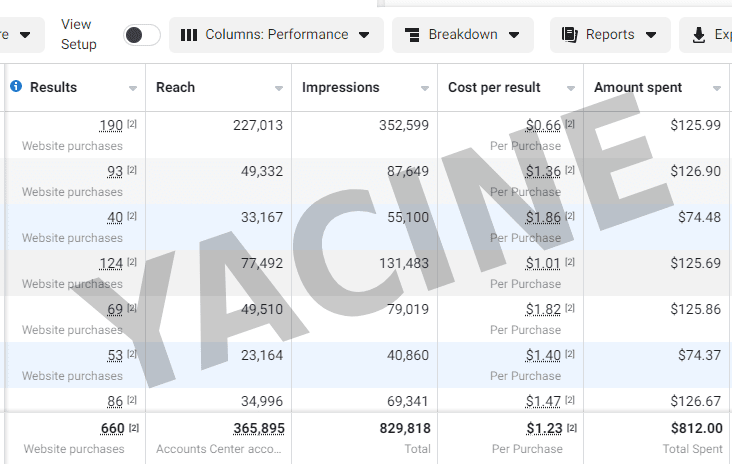The height and width of the screenshot is (464, 732).
Task: Select the $125.86 amount spent cell
Action: click(696, 309)
